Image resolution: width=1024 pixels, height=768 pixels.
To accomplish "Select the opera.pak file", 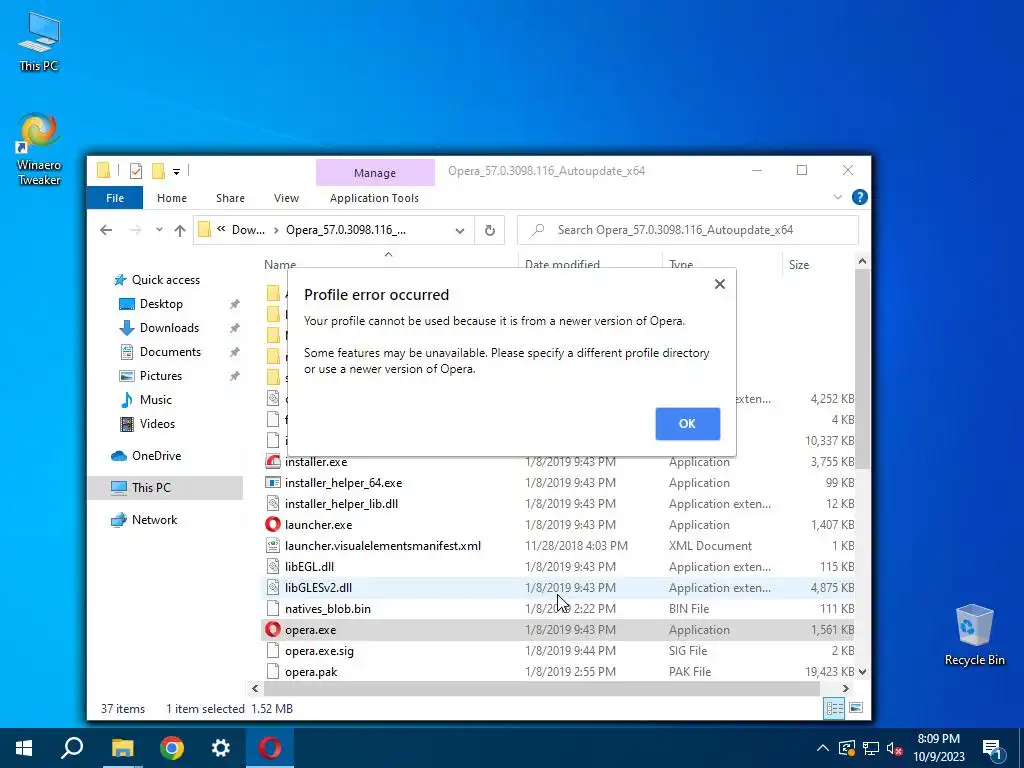I will 558,671.
